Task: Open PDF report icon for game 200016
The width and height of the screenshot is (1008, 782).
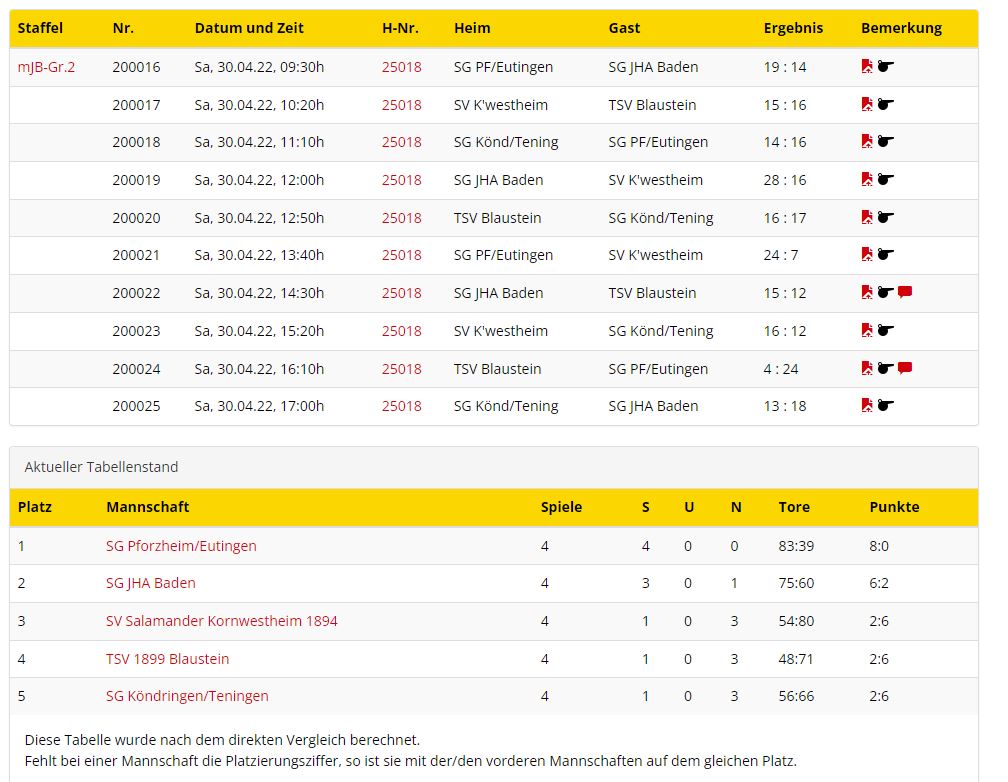Action: pyautogui.click(x=867, y=66)
